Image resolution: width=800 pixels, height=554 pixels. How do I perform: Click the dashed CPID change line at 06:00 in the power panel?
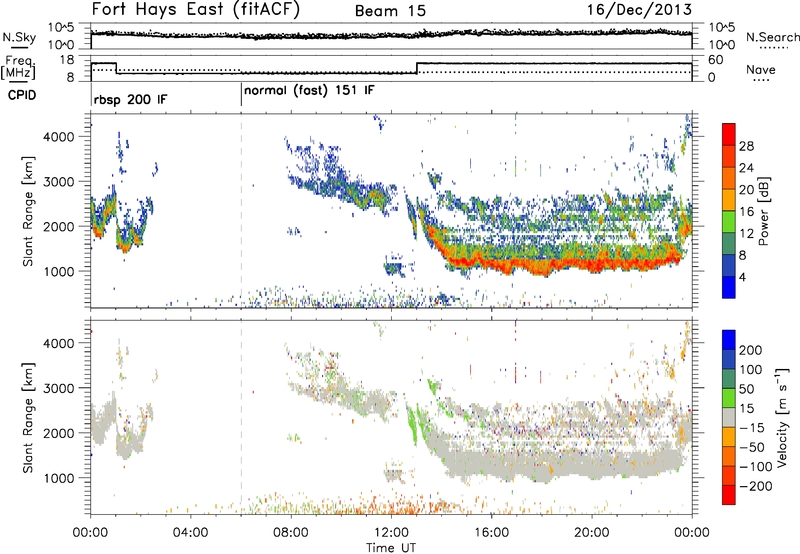coord(241,211)
